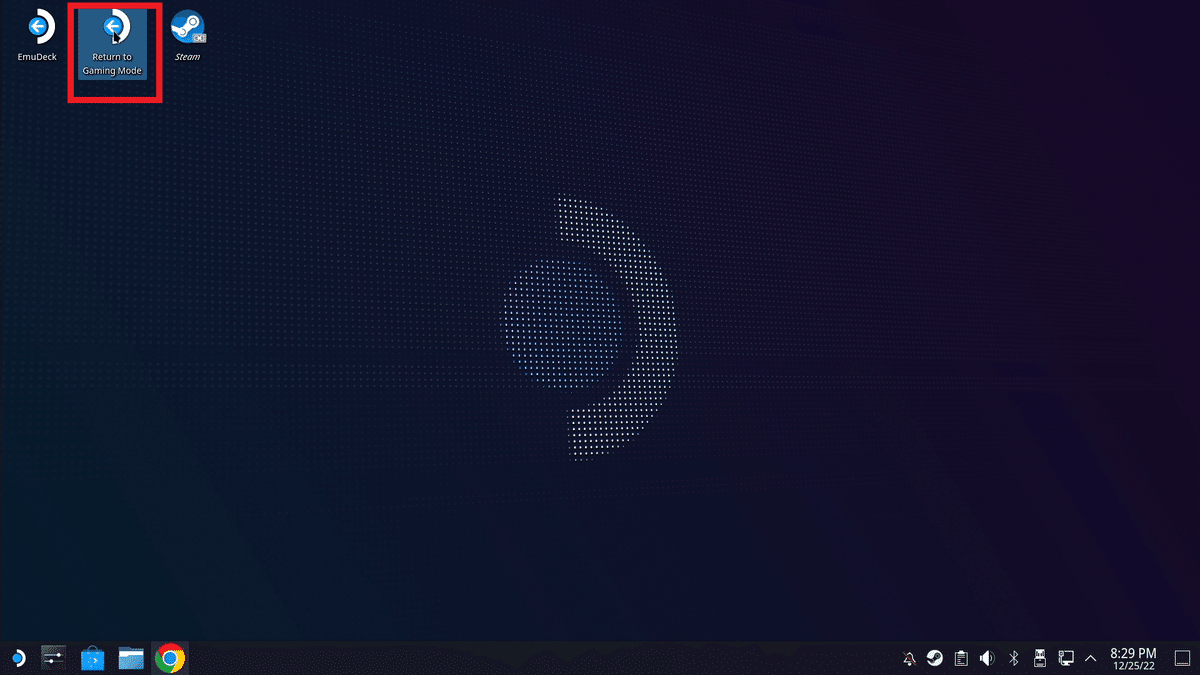Screen dimensions: 1200x675
Task: Click the Show Desktop button
Action: tap(1182, 658)
